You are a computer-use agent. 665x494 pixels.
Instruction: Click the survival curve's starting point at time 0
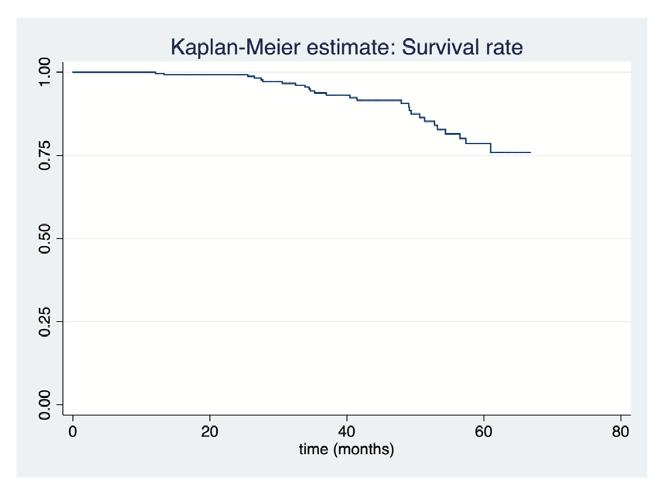click(73, 72)
